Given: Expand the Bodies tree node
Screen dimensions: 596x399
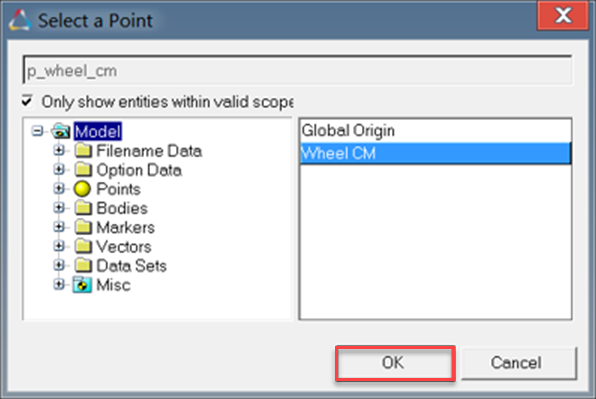Looking at the screenshot, I should click(x=59, y=208).
